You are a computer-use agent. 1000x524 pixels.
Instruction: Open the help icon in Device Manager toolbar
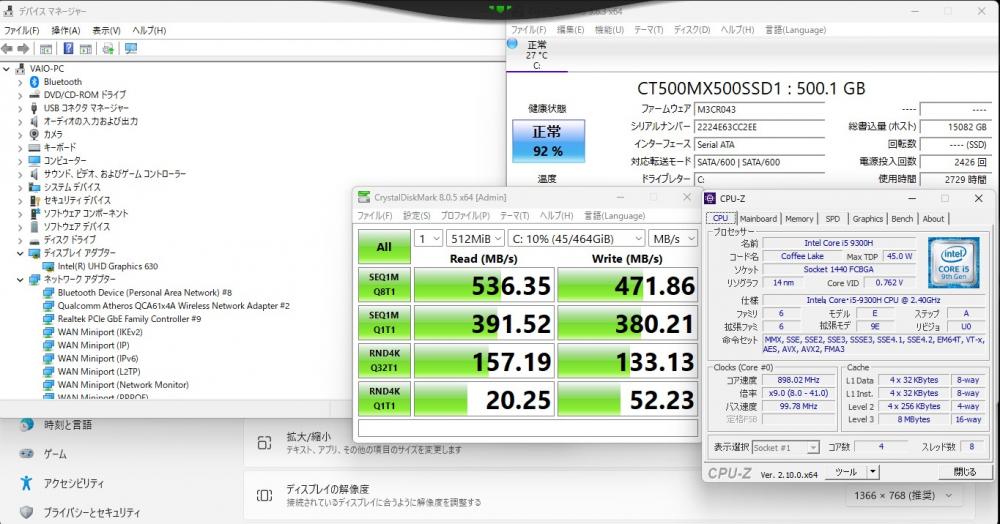68,48
